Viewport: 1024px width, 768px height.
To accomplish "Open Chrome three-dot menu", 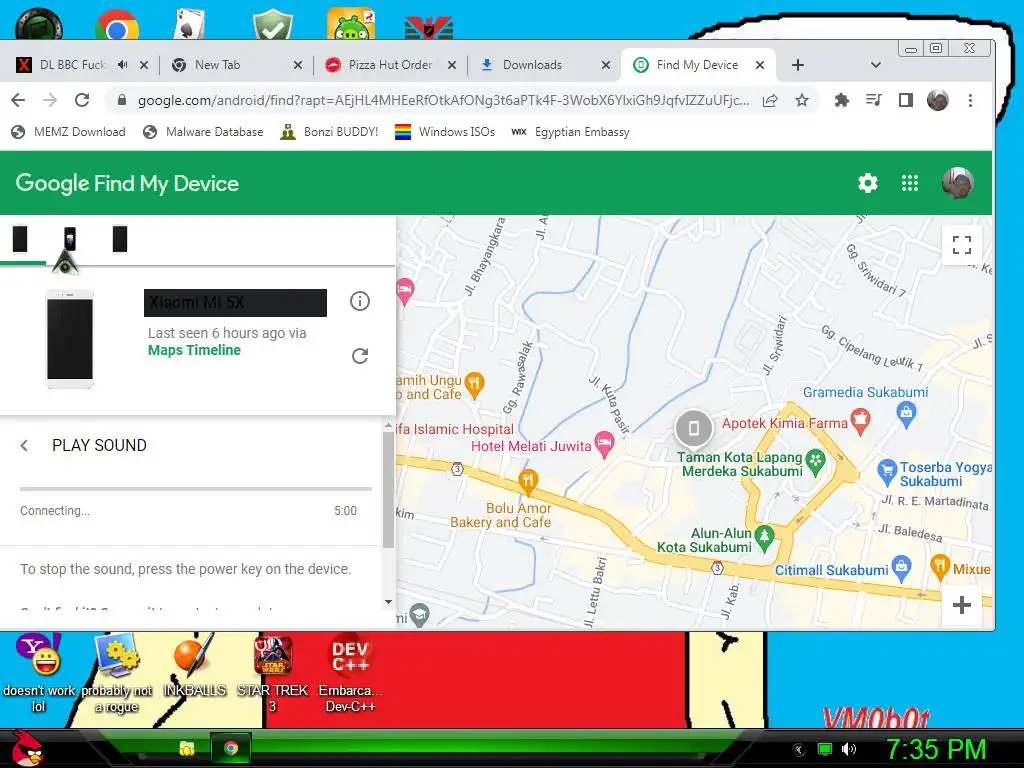I will [970, 100].
